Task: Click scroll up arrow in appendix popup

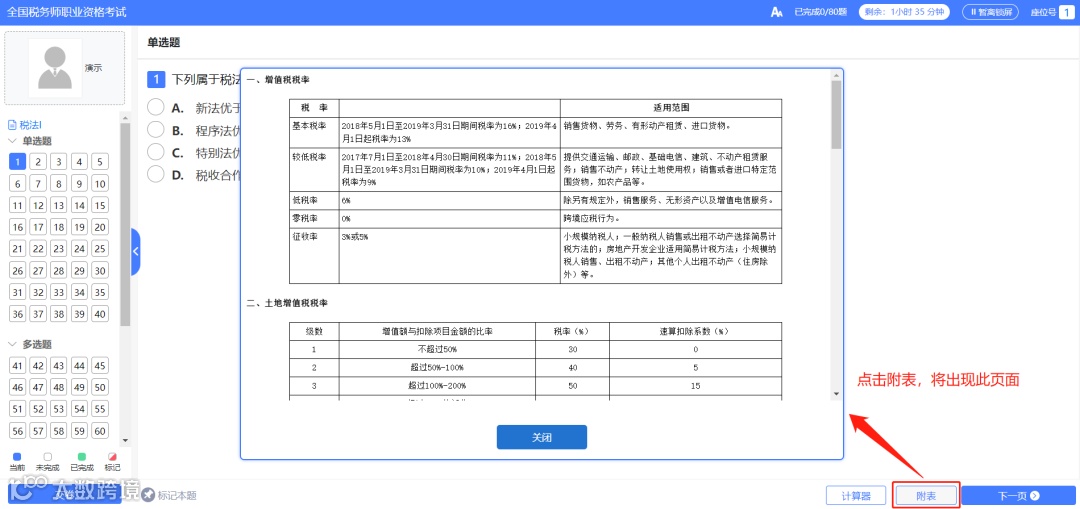Action: click(836, 74)
